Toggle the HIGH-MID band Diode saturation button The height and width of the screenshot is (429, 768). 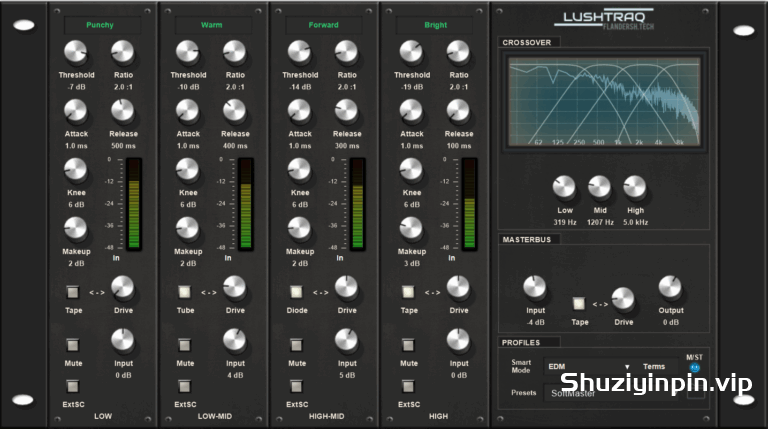click(x=296, y=292)
